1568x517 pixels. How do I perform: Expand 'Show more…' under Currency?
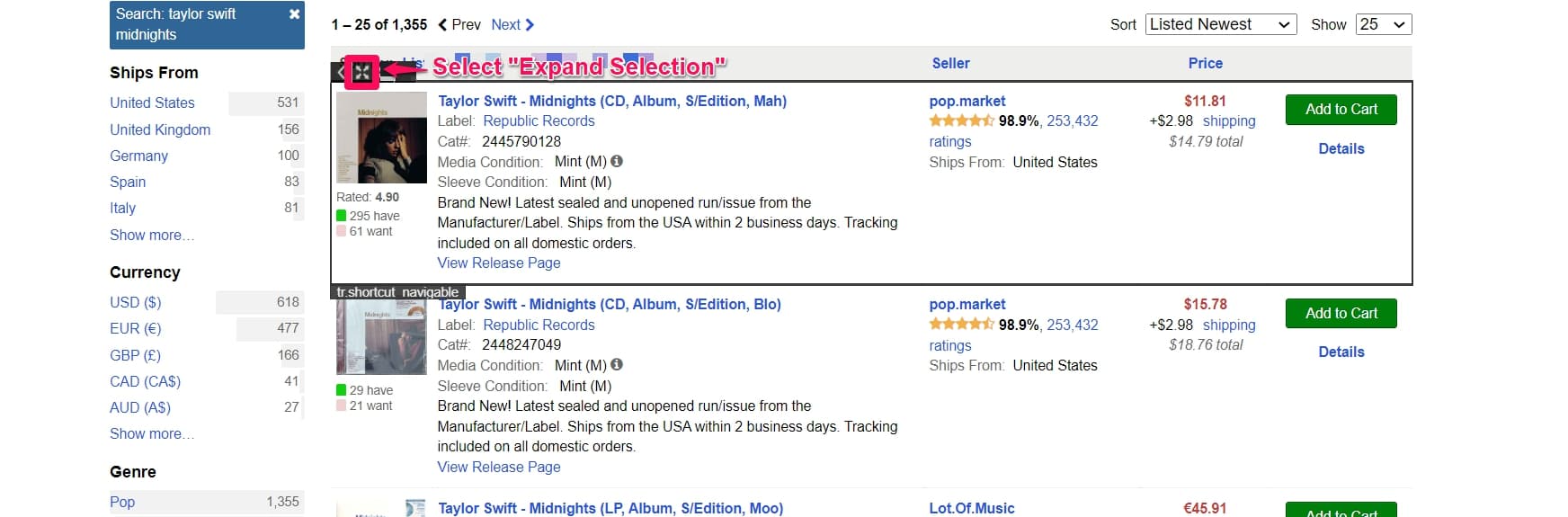(x=152, y=434)
